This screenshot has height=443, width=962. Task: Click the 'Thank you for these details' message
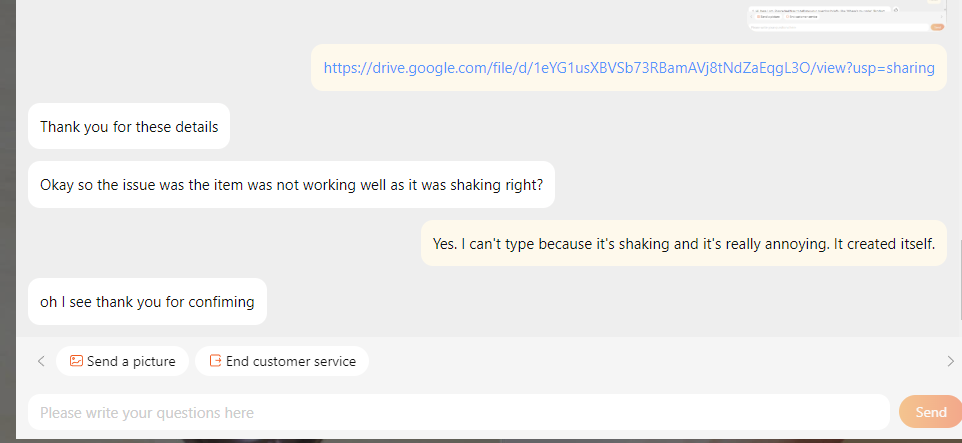point(129,127)
